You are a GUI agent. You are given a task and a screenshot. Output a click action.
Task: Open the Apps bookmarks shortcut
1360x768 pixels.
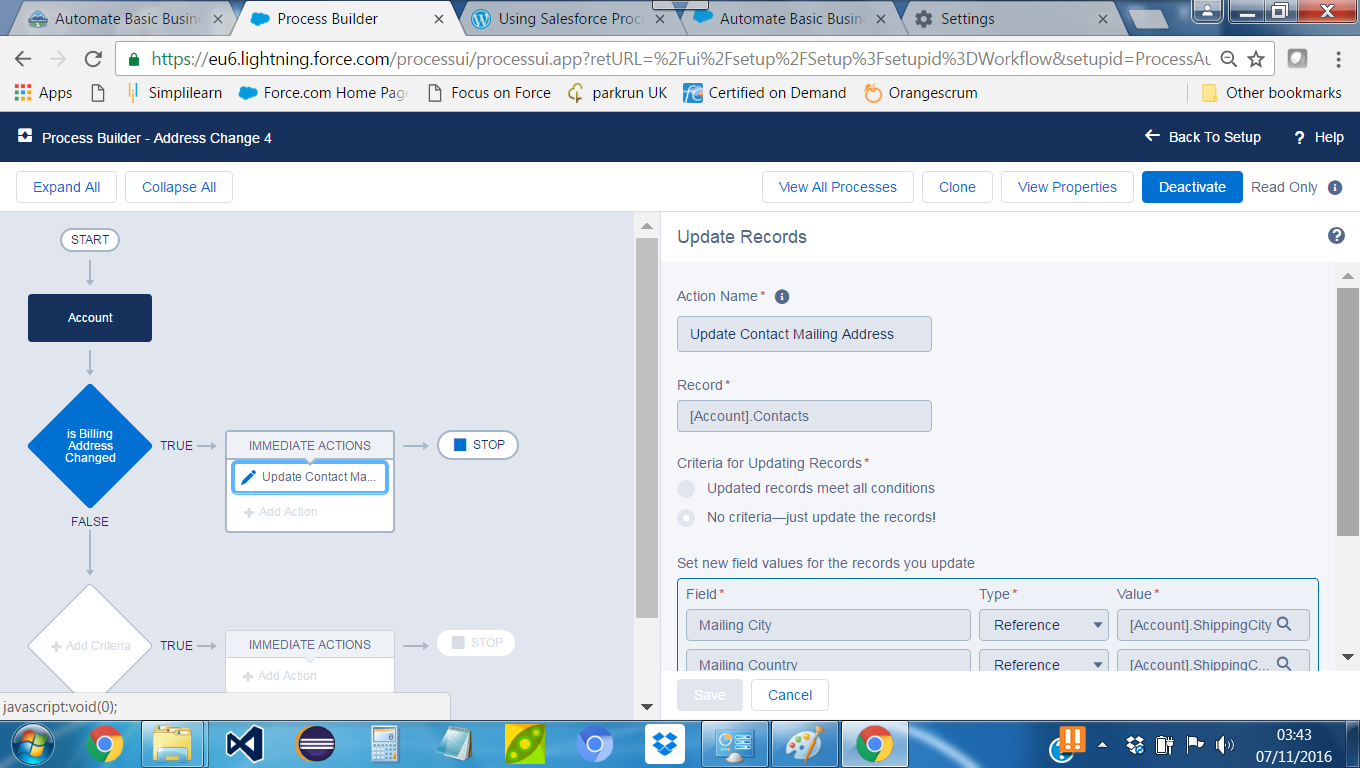click(x=42, y=92)
